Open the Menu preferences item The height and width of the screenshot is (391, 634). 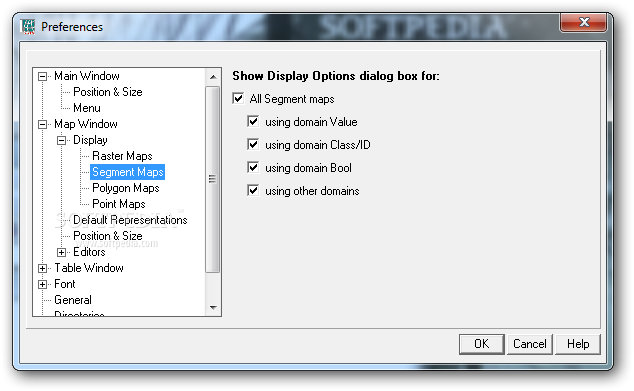point(87,108)
